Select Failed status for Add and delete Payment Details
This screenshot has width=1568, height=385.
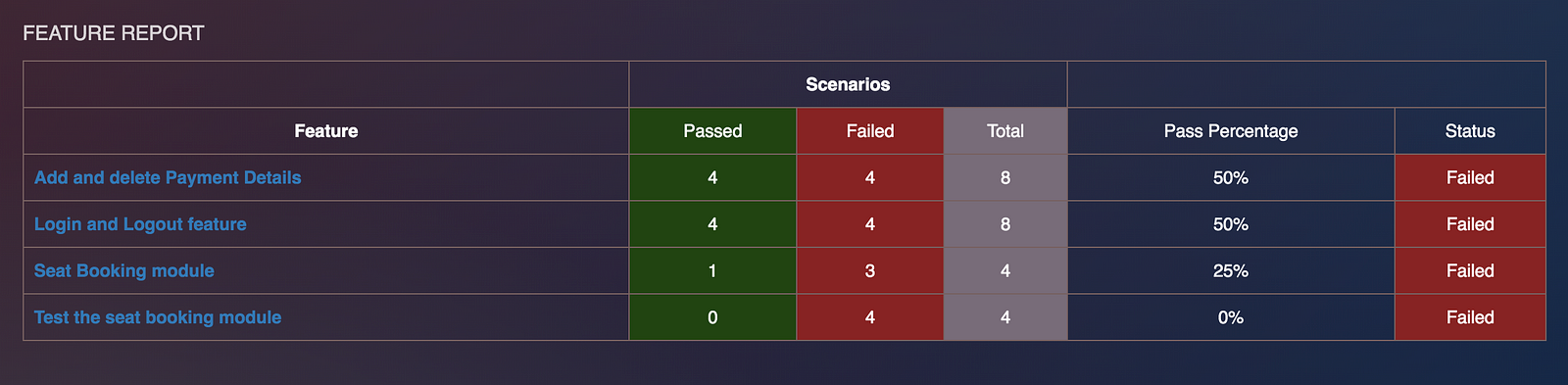[1470, 177]
